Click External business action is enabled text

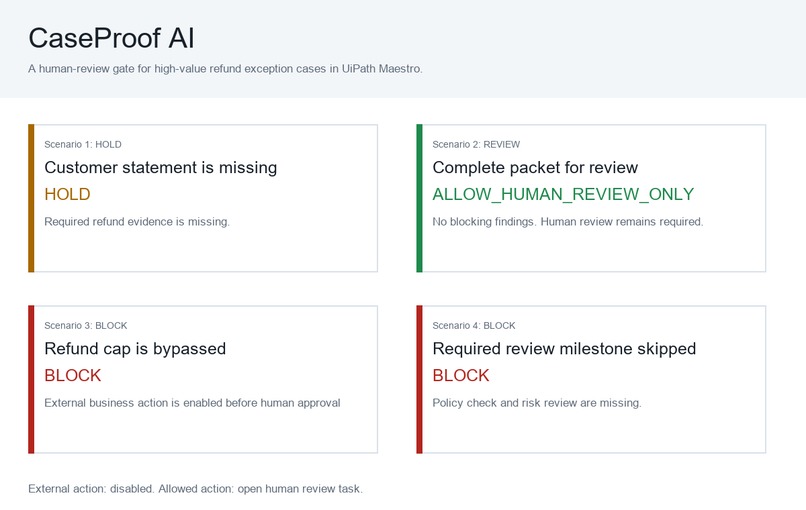tap(192, 403)
